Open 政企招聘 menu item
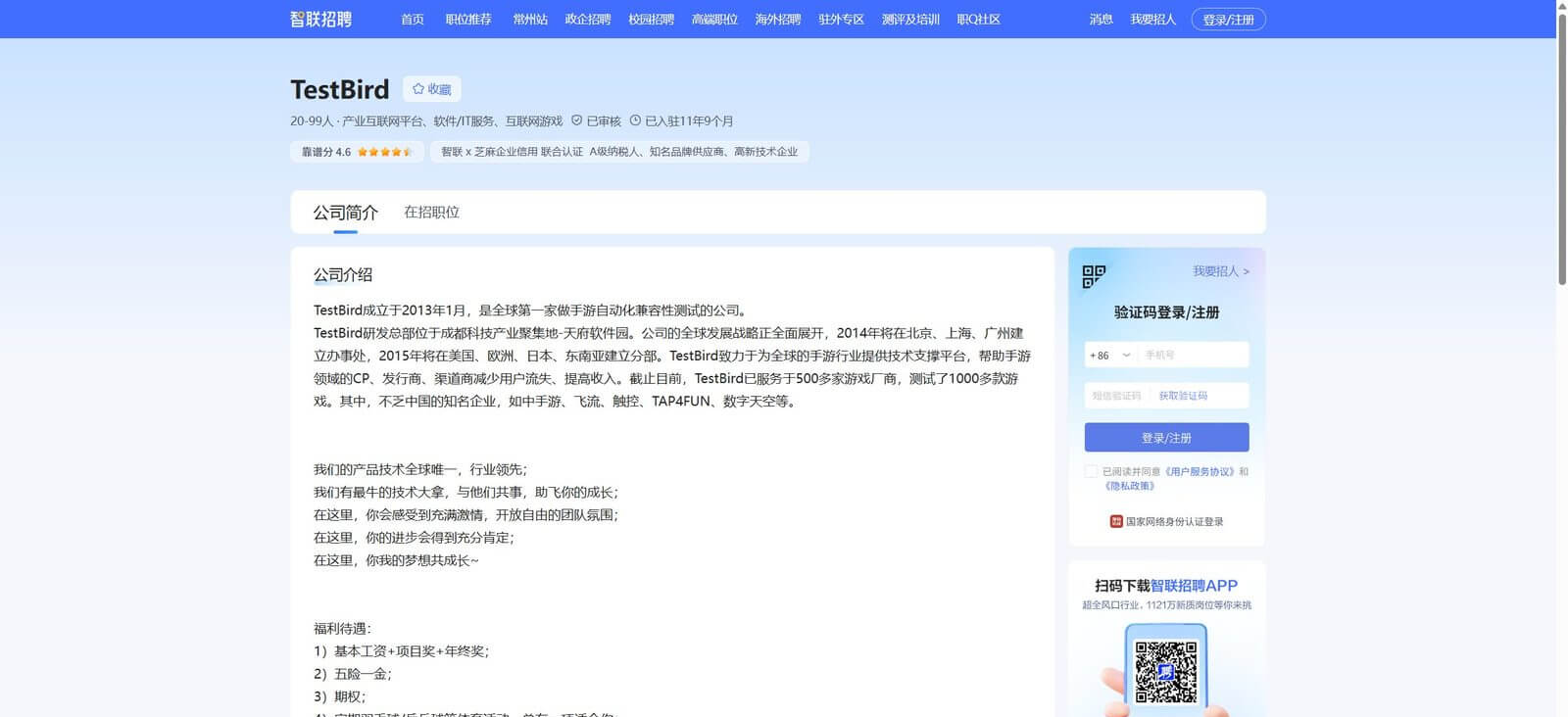Viewport: 1568px width, 717px height. (x=588, y=20)
